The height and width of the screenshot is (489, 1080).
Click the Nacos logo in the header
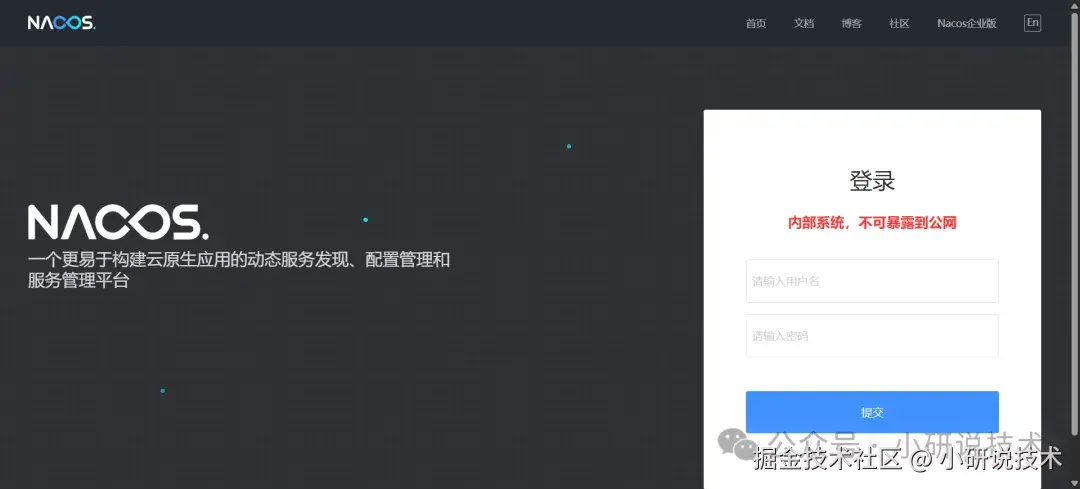pyautogui.click(x=61, y=23)
